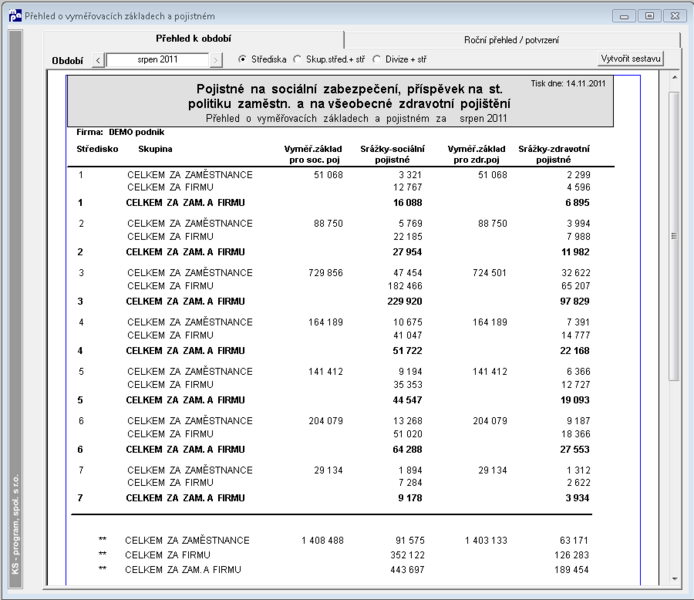Click the value 229 920 for středisko 3
The height and width of the screenshot is (600, 694).
(x=405, y=301)
